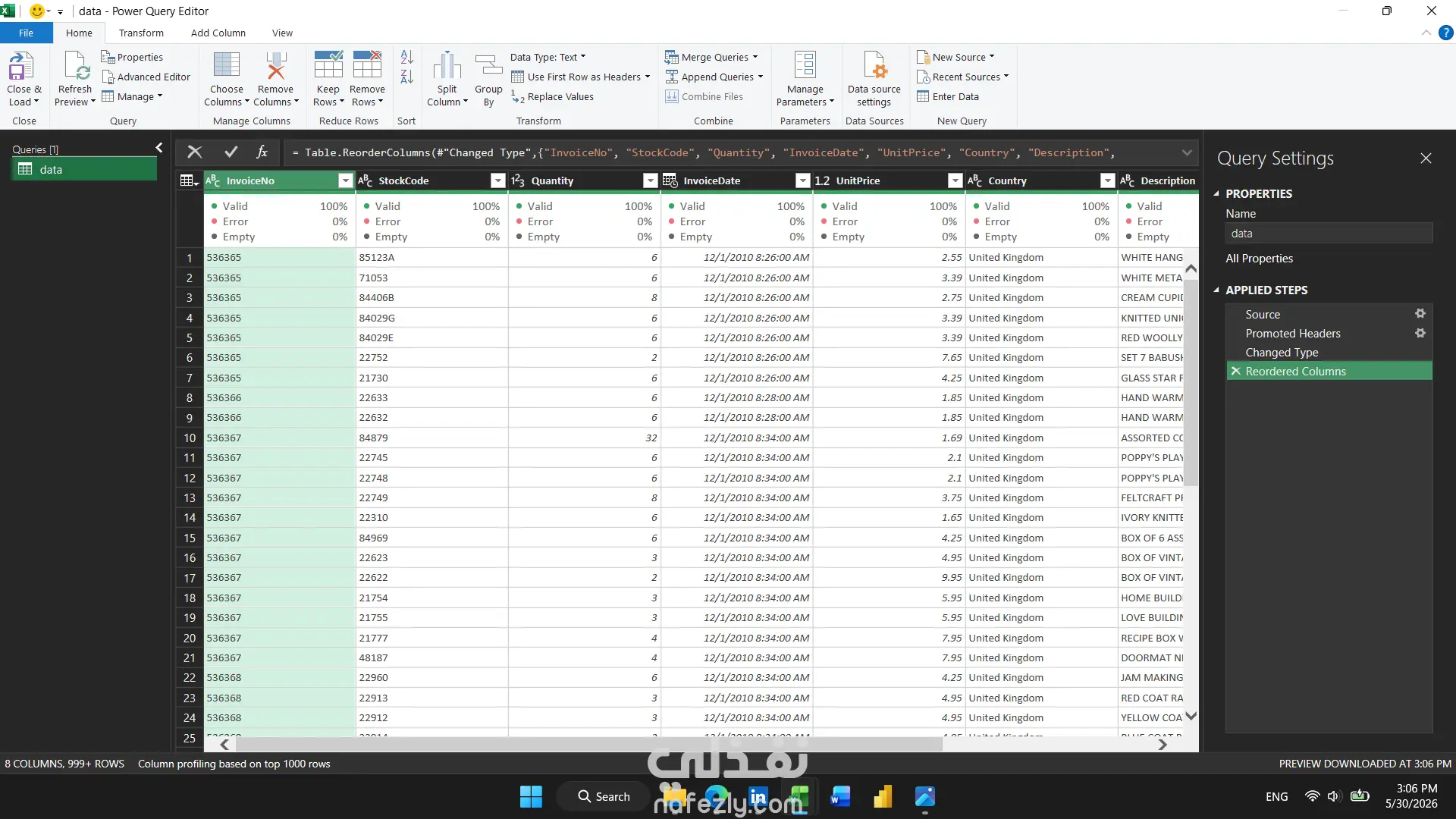Open the UnitPrice column filter dropdown
This screenshot has height=819, width=1456.
[955, 180]
